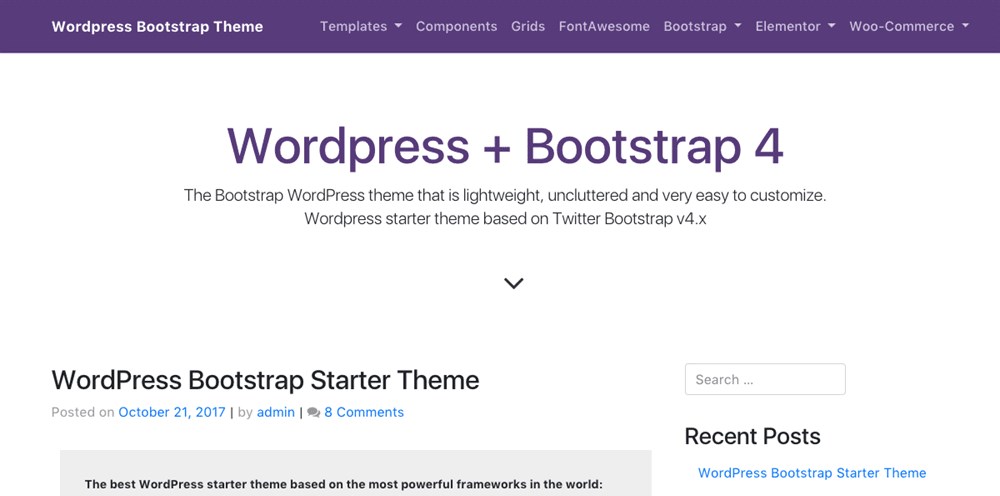
Task: Select FontAwesome in the navbar
Action: [x=604, y=26]
